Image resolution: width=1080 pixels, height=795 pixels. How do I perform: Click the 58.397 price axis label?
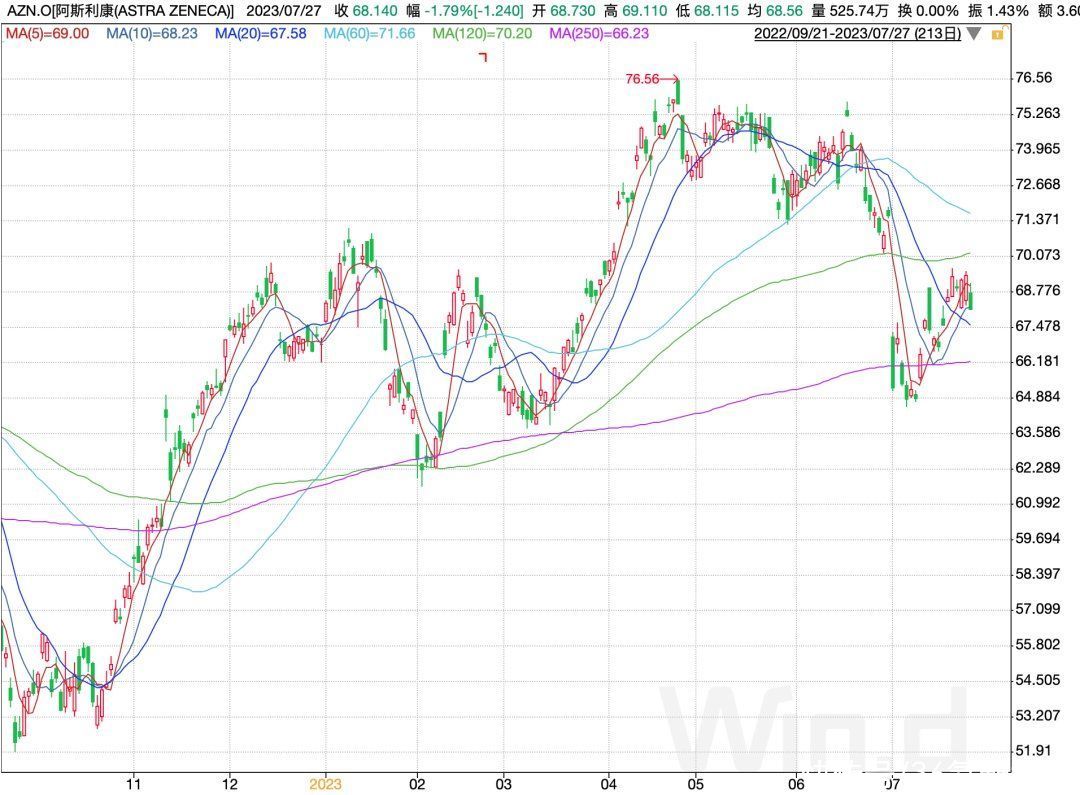click(x=1038, y=574)
